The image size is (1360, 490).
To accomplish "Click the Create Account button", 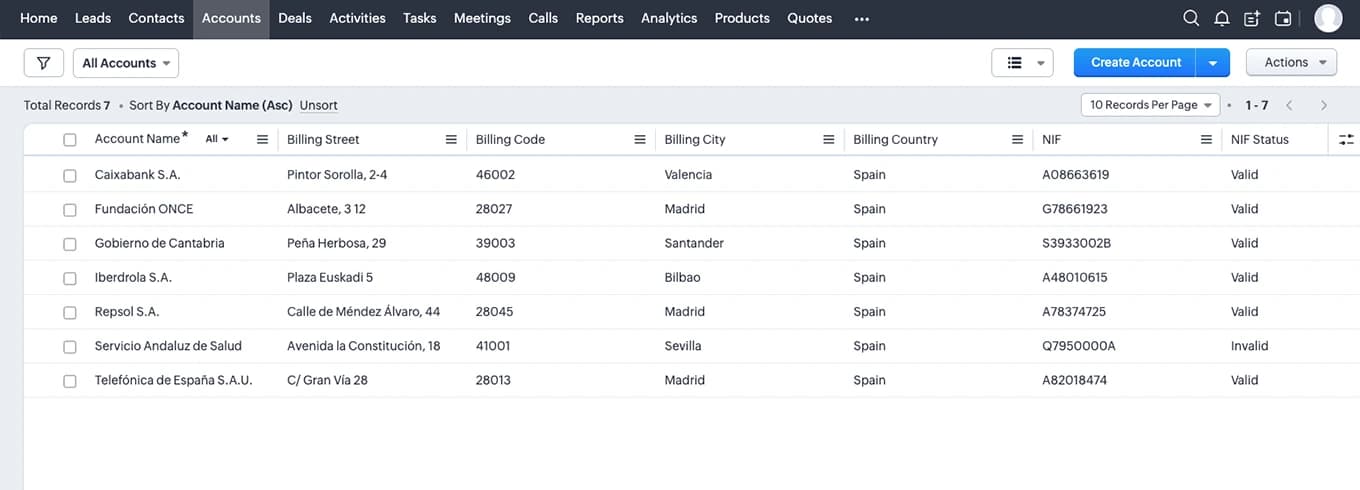I will point(1136,63).
